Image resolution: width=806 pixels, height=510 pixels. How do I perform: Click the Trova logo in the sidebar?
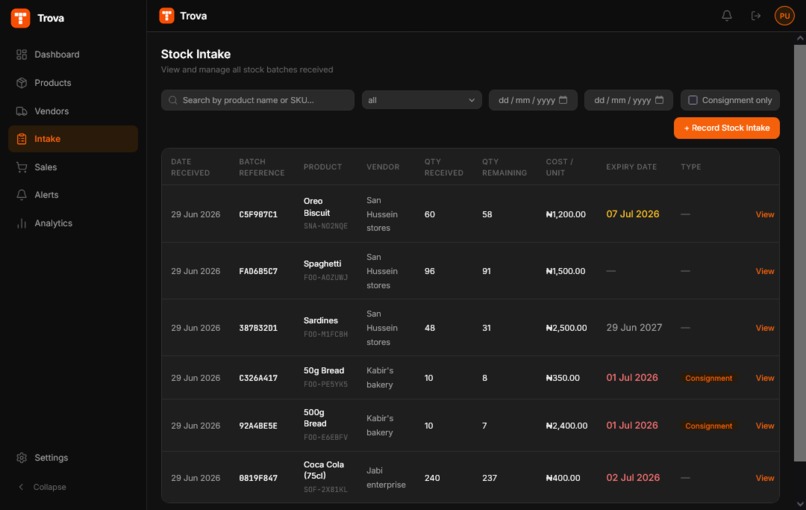pyautogui.click(x=21, y=18)
